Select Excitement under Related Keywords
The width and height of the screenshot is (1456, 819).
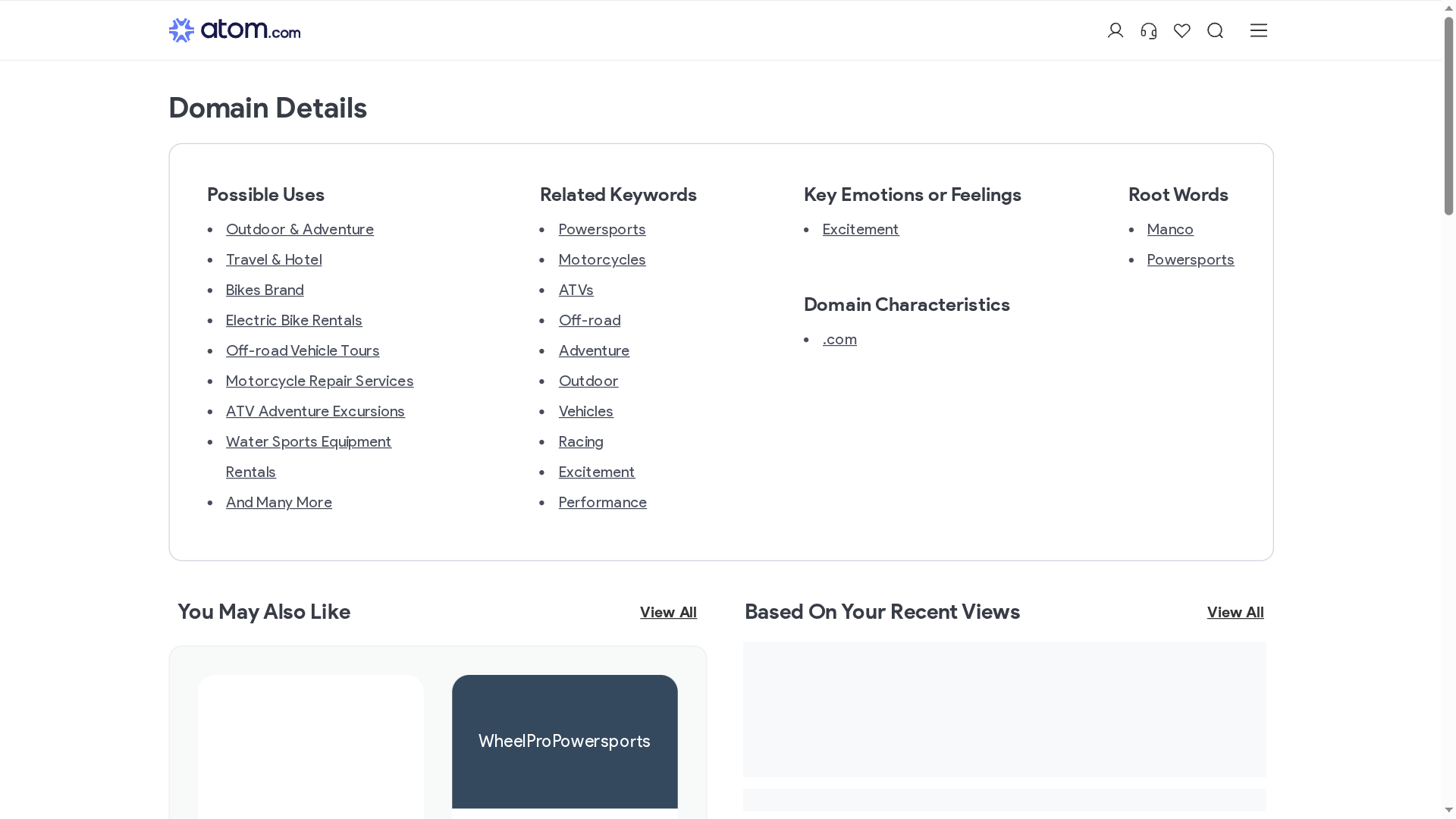[597, 472]
